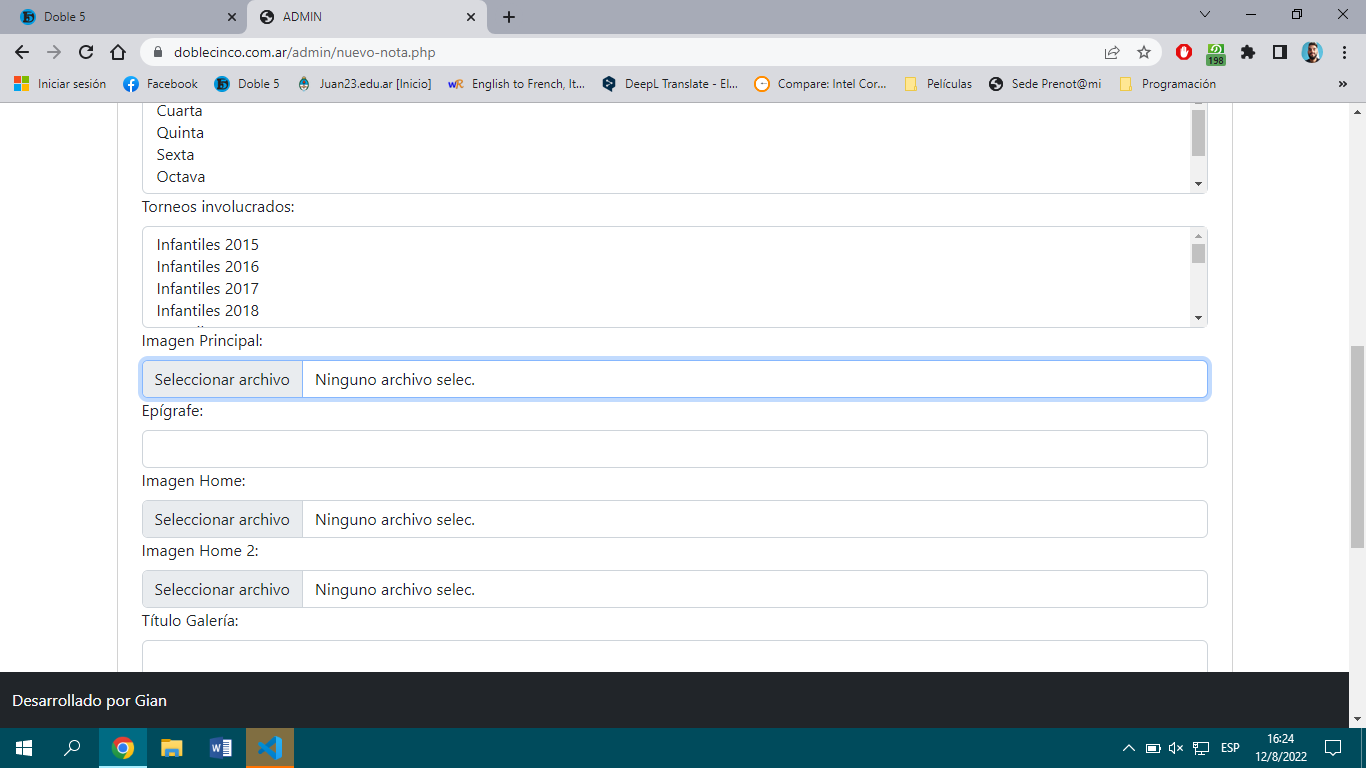
Task: Click the site padlock icon
Action: [x=157, y=52]
